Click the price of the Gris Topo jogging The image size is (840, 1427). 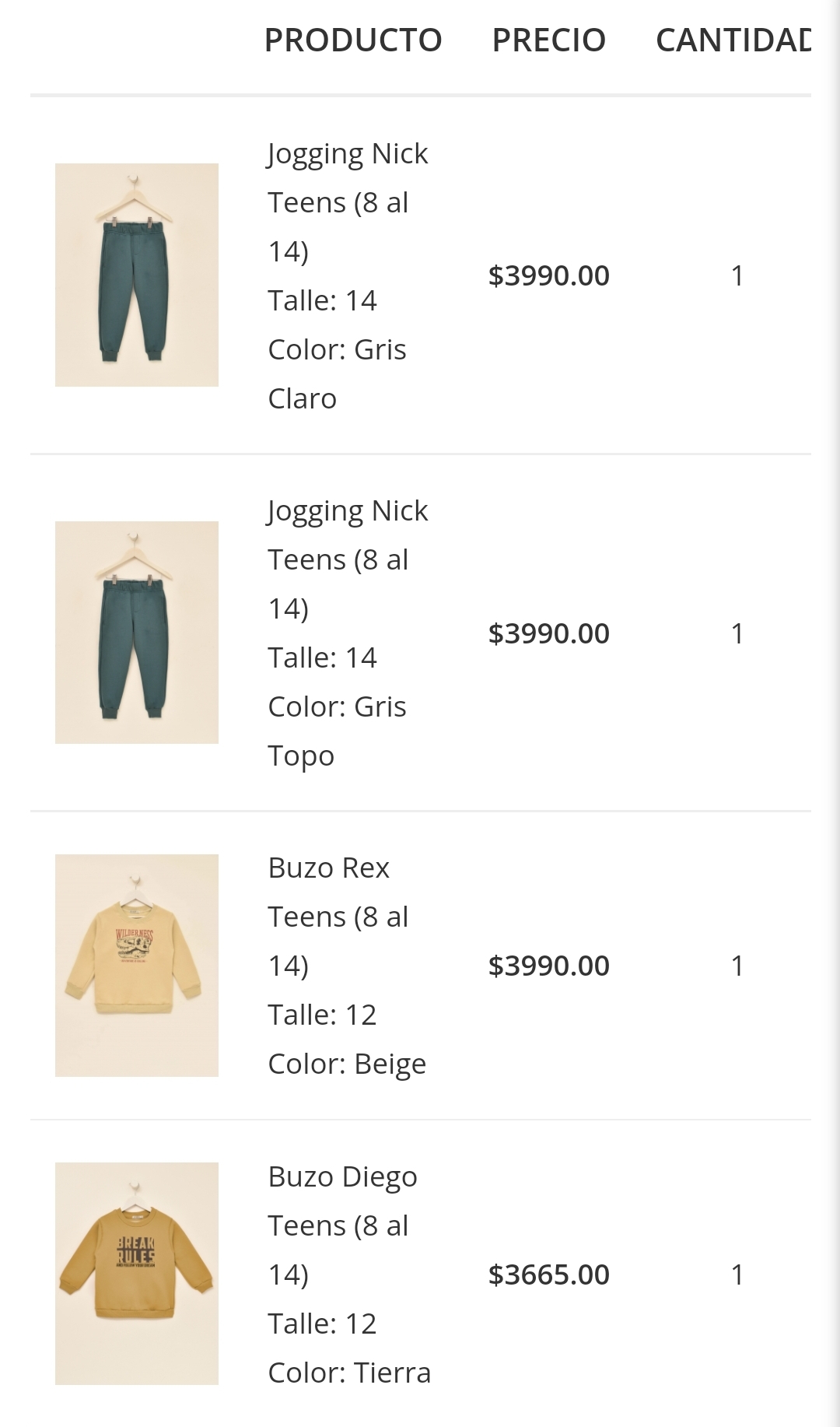[x=549, y=633]
